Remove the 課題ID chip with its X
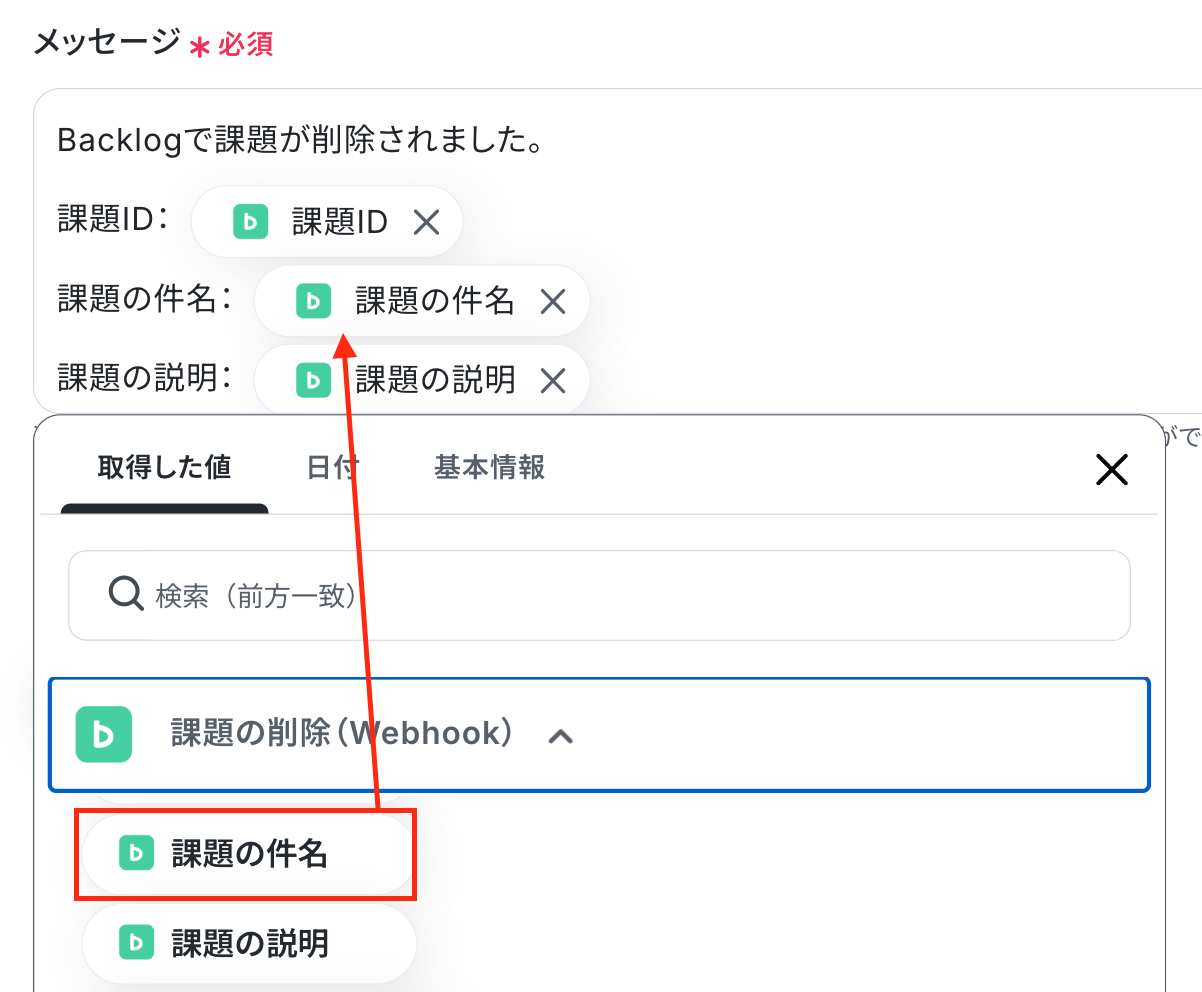 [427, 222]
